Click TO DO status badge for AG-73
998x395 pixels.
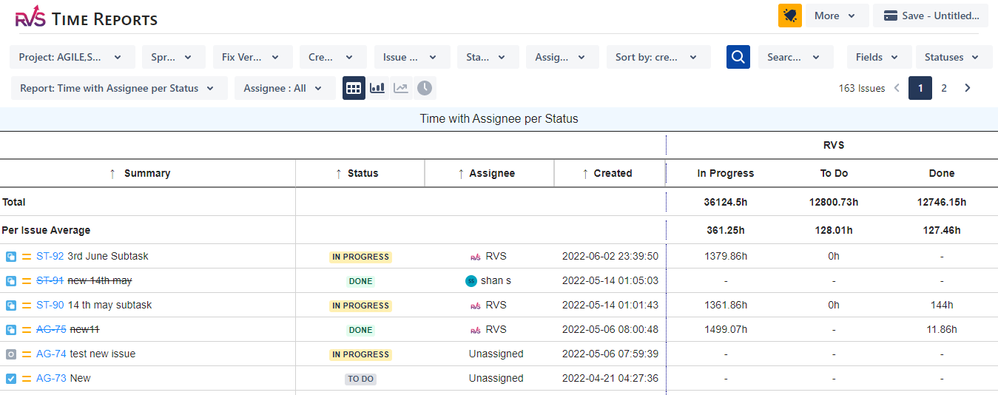pos(360,379)
